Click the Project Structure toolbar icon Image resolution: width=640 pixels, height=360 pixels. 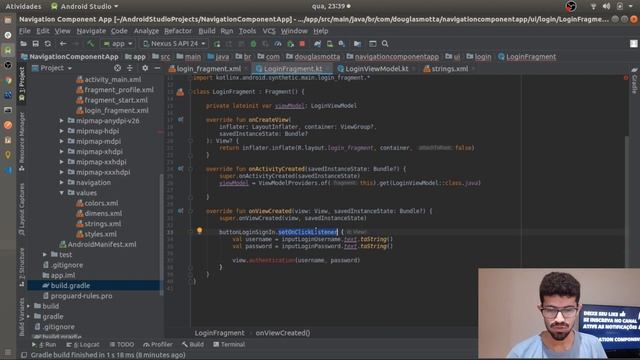(357, 44)
